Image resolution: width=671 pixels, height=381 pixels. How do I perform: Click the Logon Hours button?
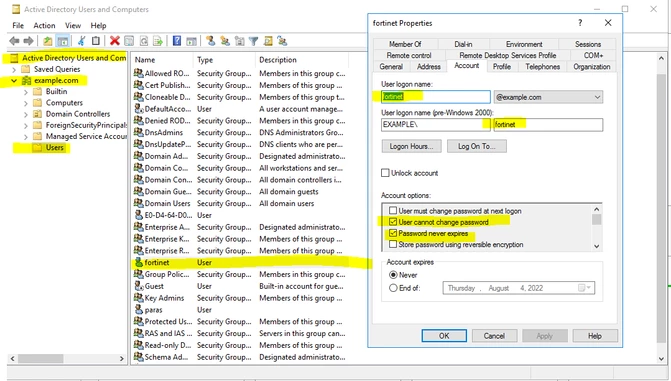point(411,146)
